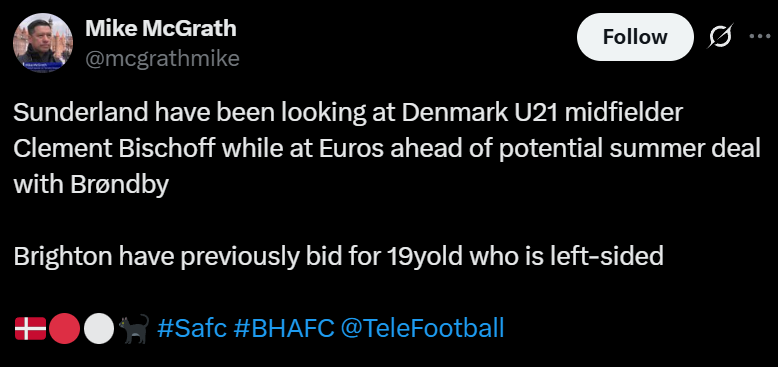Viewport: 778px width, 367px height.
Task: Follow Mike McGrath with the Follow button
Action: pos(635,37)
